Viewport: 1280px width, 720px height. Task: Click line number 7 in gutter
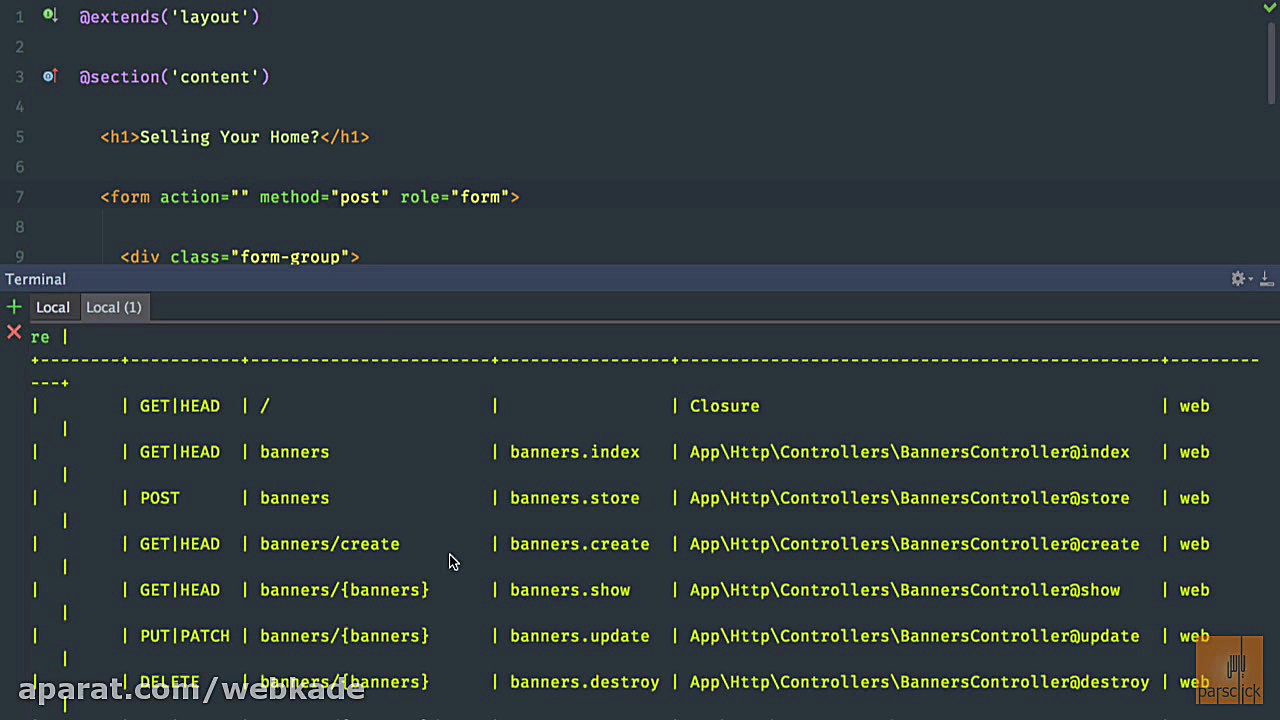pyautogui.click(x=19, y=197)
